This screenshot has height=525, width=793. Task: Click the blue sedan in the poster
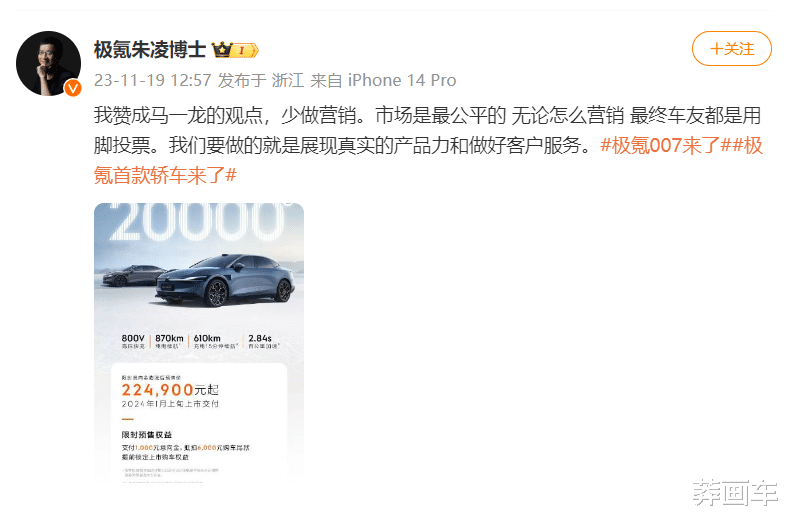pos(225,281)
